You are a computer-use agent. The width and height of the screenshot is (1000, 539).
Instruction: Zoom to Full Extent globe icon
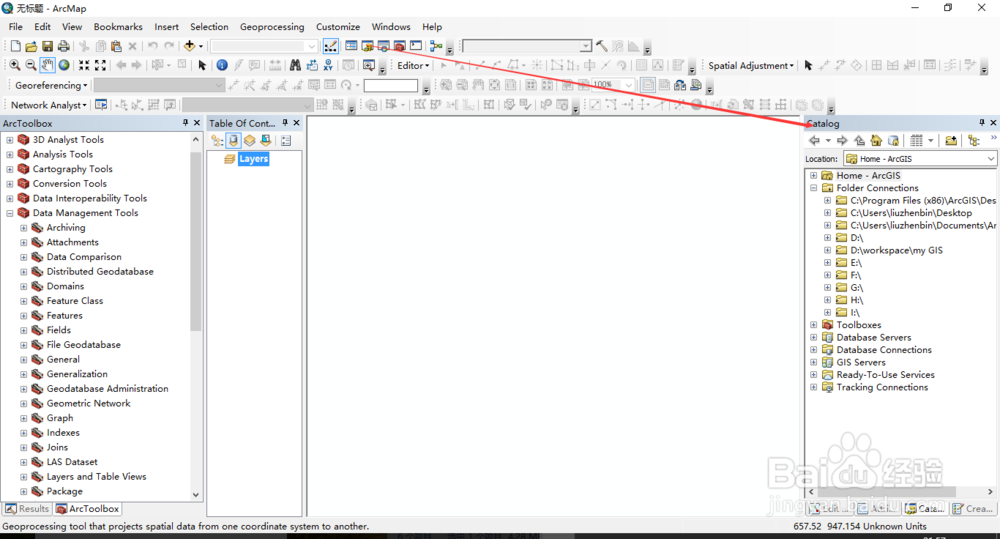(64, 65)
